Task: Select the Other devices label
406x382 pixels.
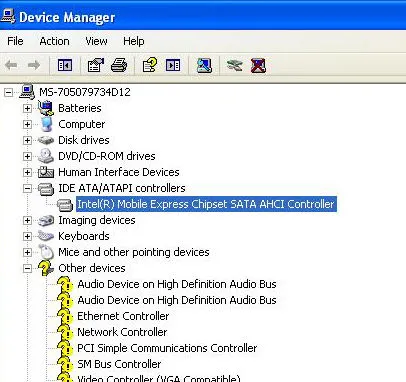Action: click(x=92, y=268)
